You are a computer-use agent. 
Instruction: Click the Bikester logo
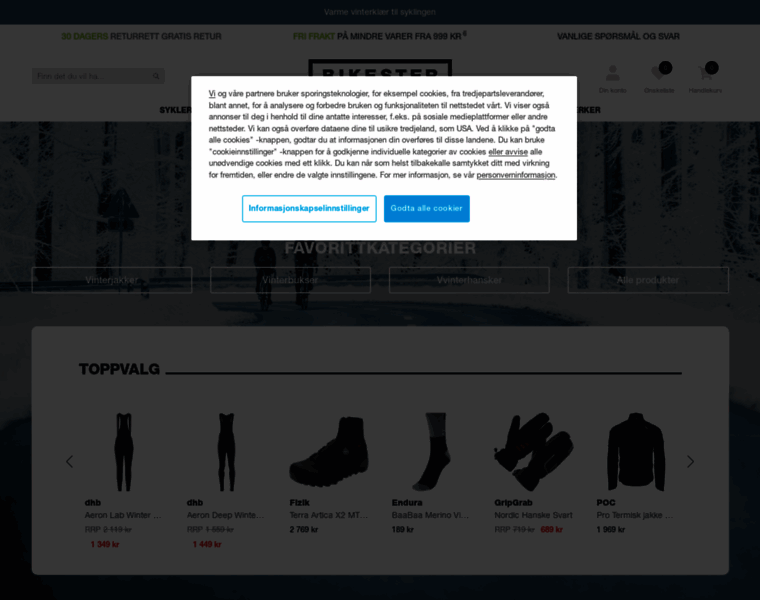(x=380, y=68)
